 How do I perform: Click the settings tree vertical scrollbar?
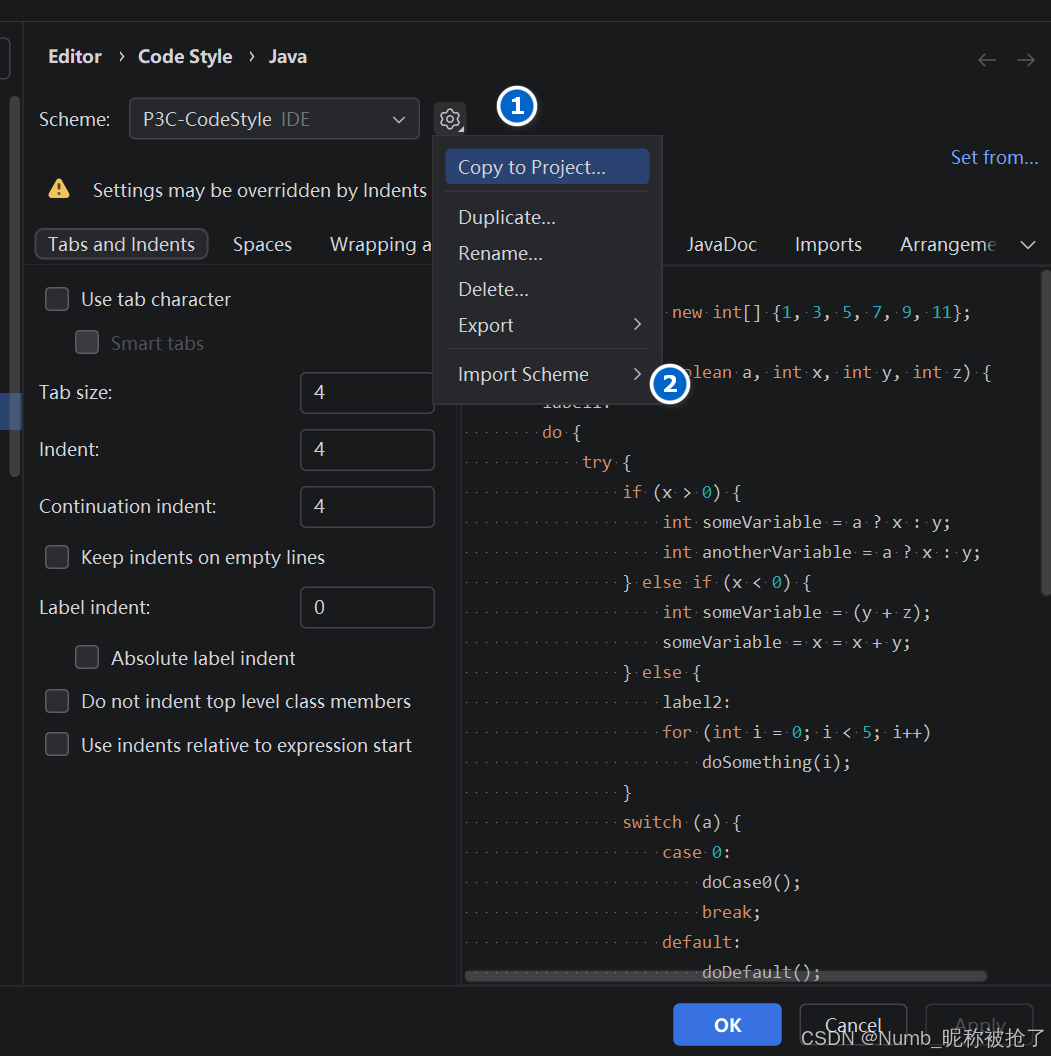click(x=15, y=286)
